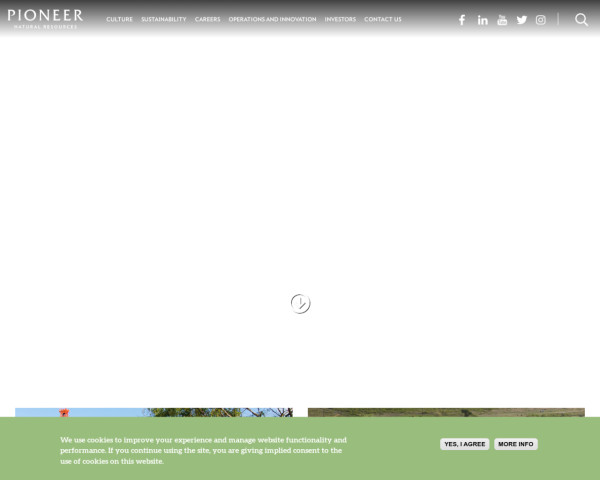
Task: Open the Sustainability menu
Action: click(x=164, y=19)
